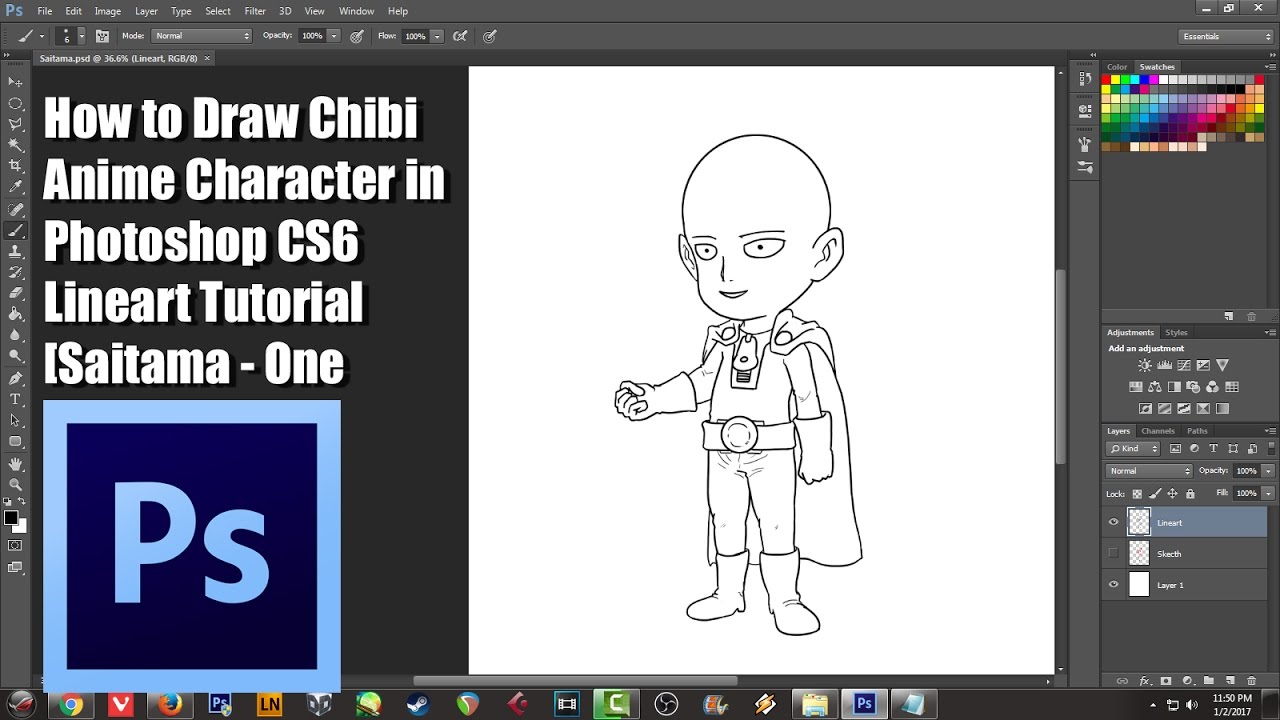1280x720 pixels.
Task: Open the layer Fill dropdown arrow
Action: [1268, 494]
